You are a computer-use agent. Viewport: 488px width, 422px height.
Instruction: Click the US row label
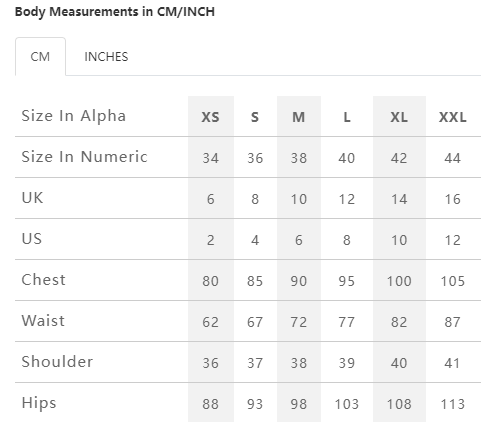point(32,239)
